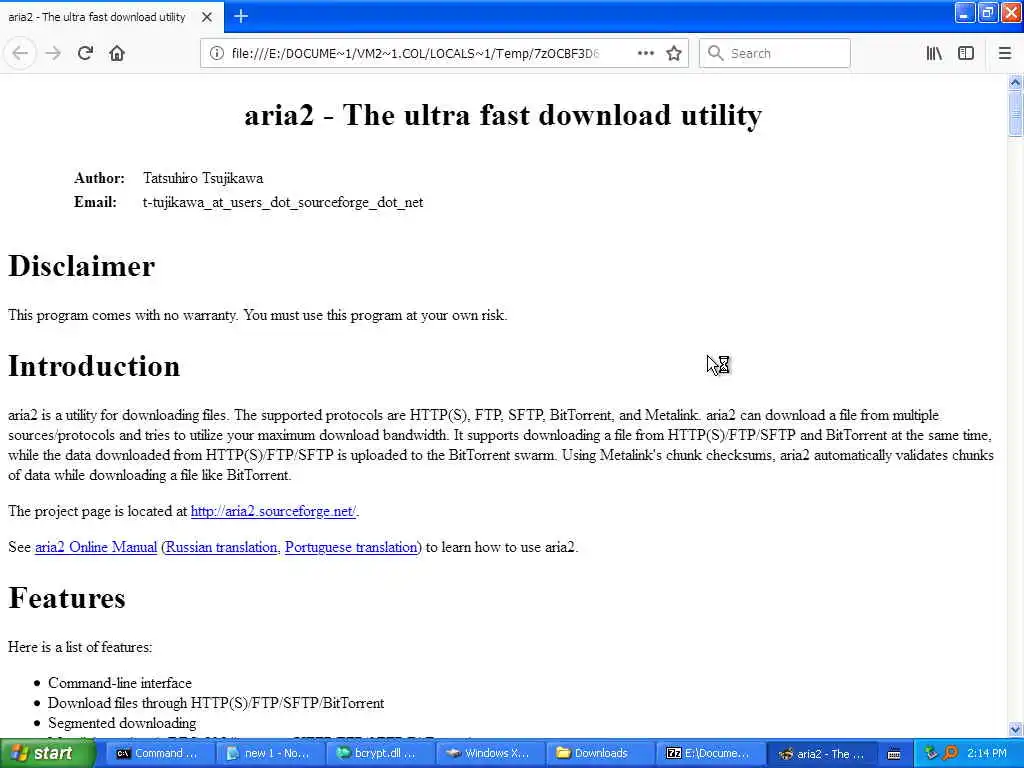Open the Library bookshelf icon
The width and height of the screenshot is (1024, 768).
pyautogui.click(x=934, y=54)
